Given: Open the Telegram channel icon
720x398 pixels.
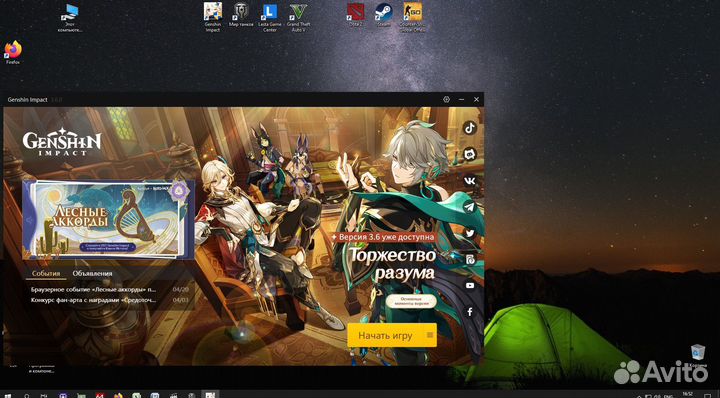Looking at the screenshot, I should 469,207.
